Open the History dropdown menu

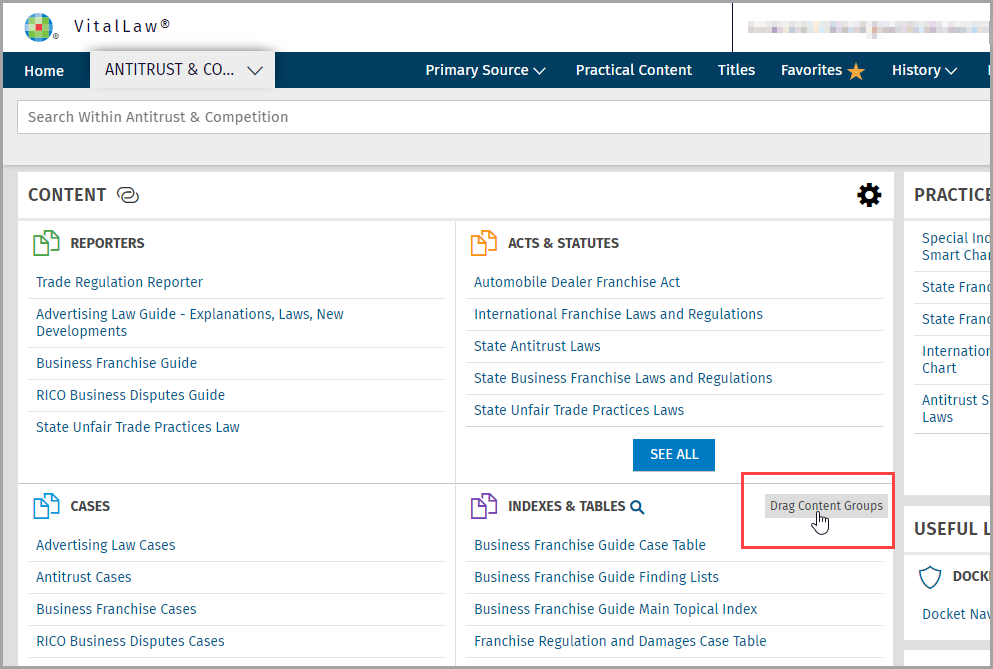pyautogui.click(x=924, y=70)
